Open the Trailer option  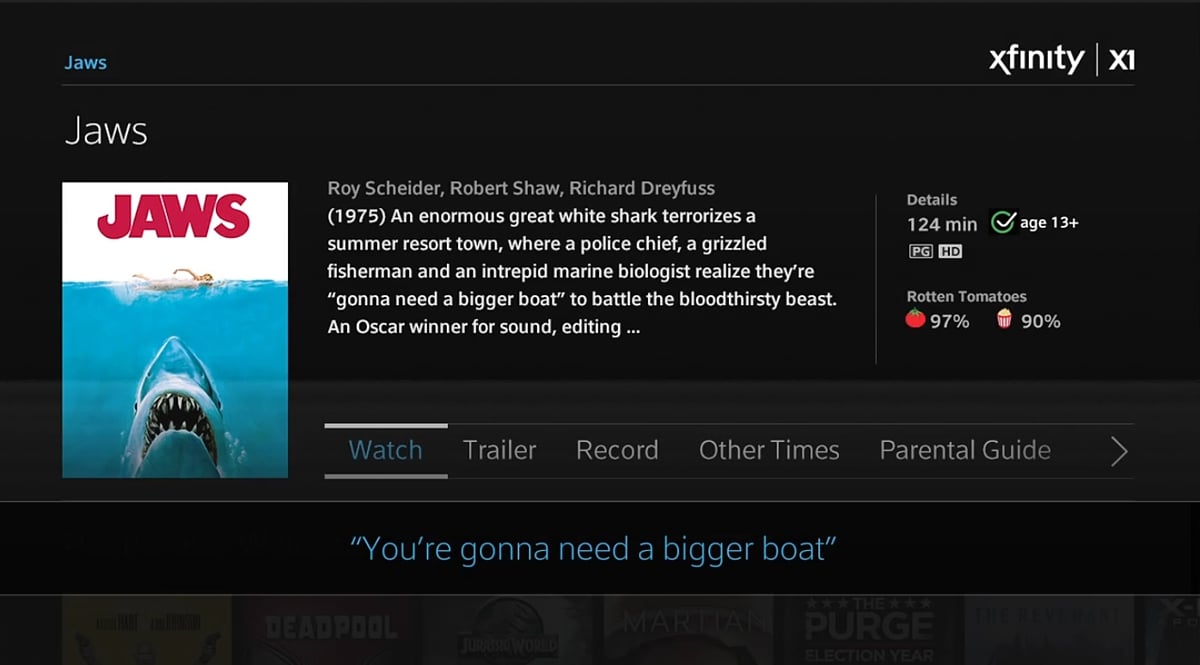pyautogui.click(x=499, y=450)
